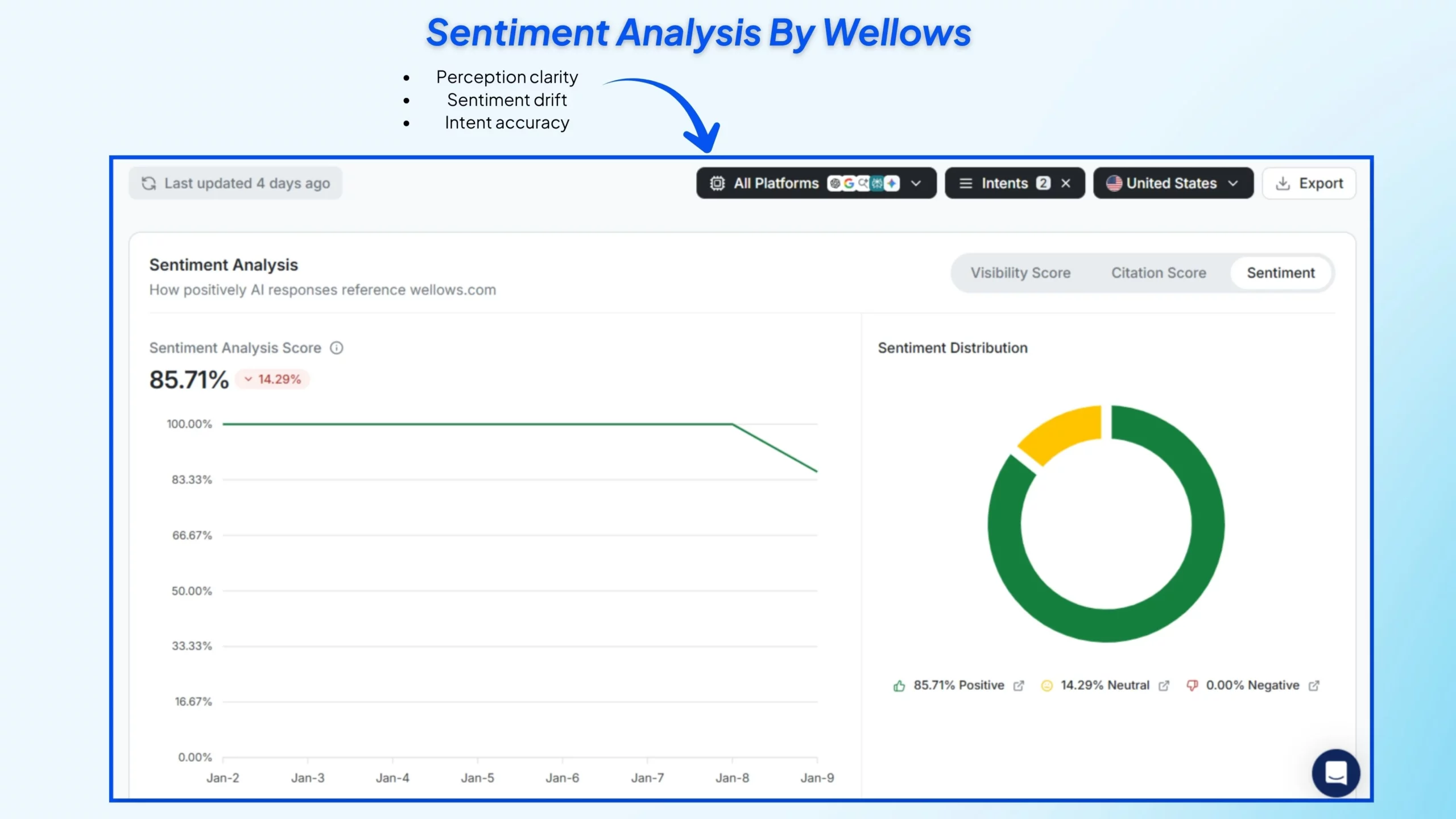Click the Last updated 4 days ago chip
Viewport: 1456px width, 819px height.
pyautogui.click(x=235, y=183)
